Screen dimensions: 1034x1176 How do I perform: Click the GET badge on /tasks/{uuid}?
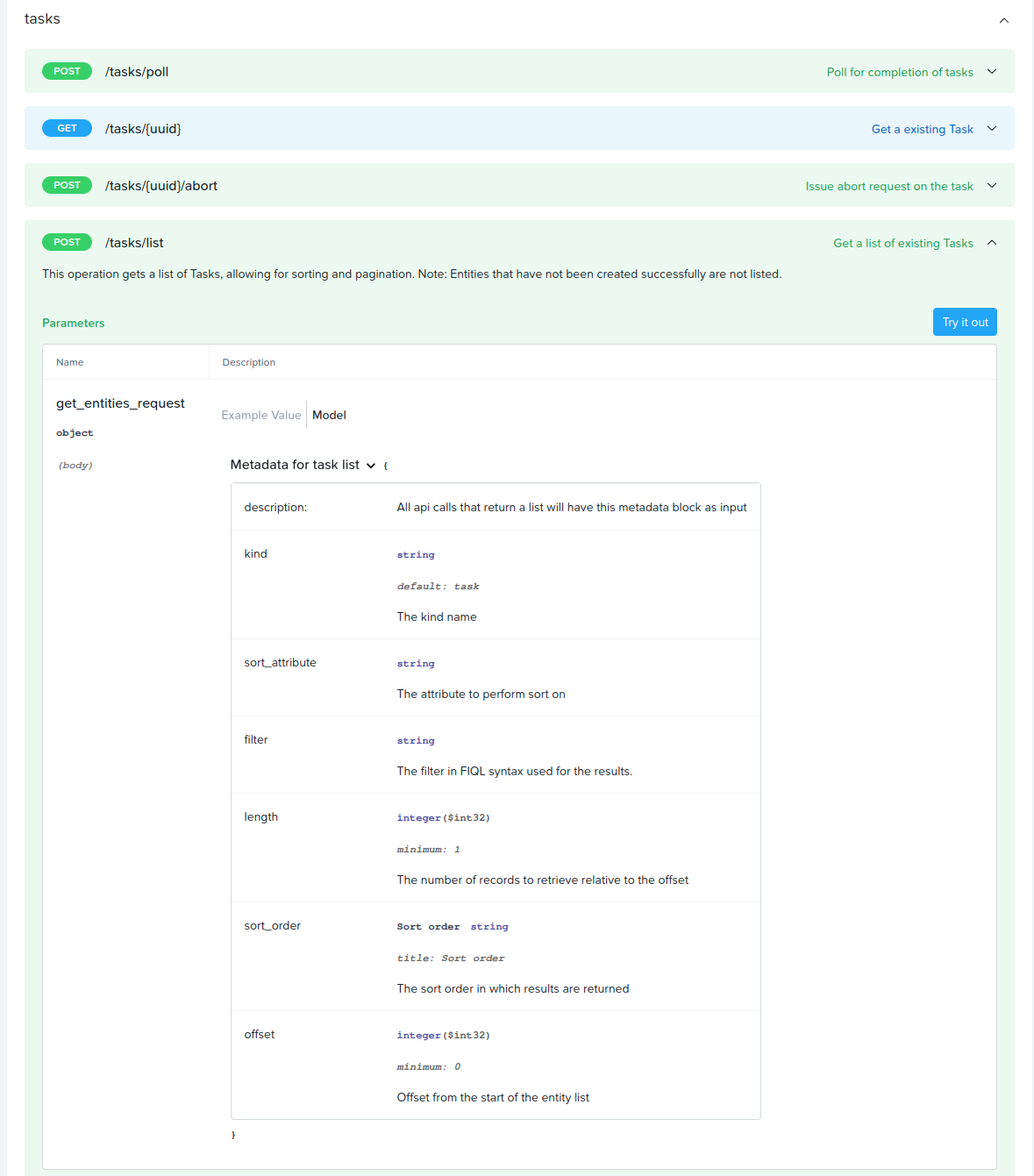click(x=67, y=128)
